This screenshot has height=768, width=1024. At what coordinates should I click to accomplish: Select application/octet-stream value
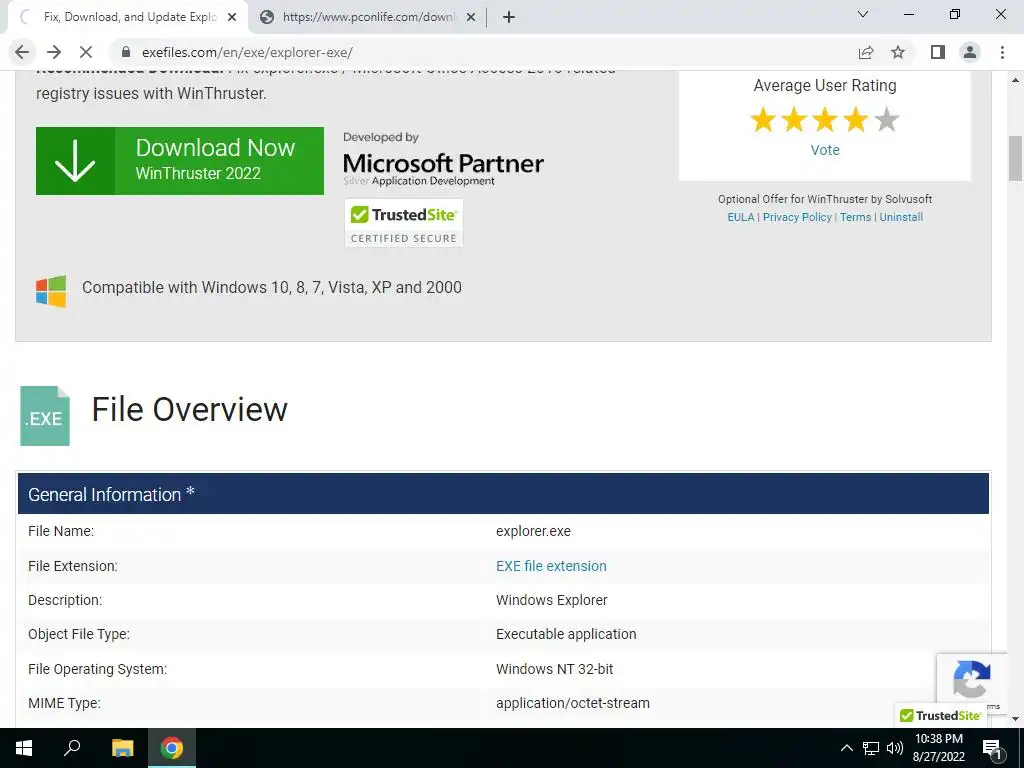(x=573, y=703)
